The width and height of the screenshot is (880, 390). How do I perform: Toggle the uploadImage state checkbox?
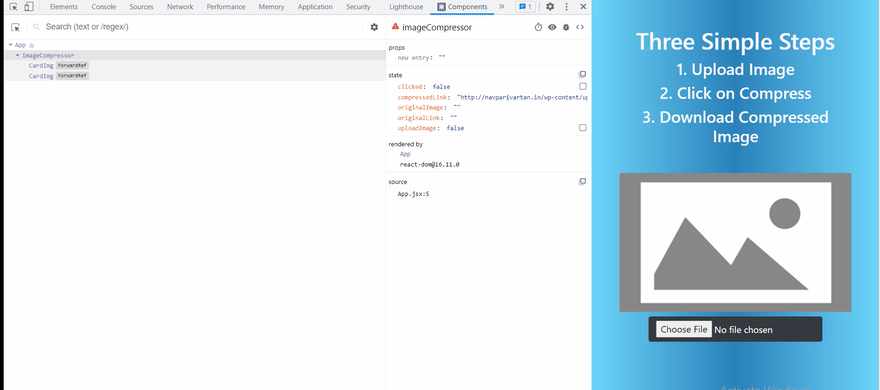tap(583, 128)
